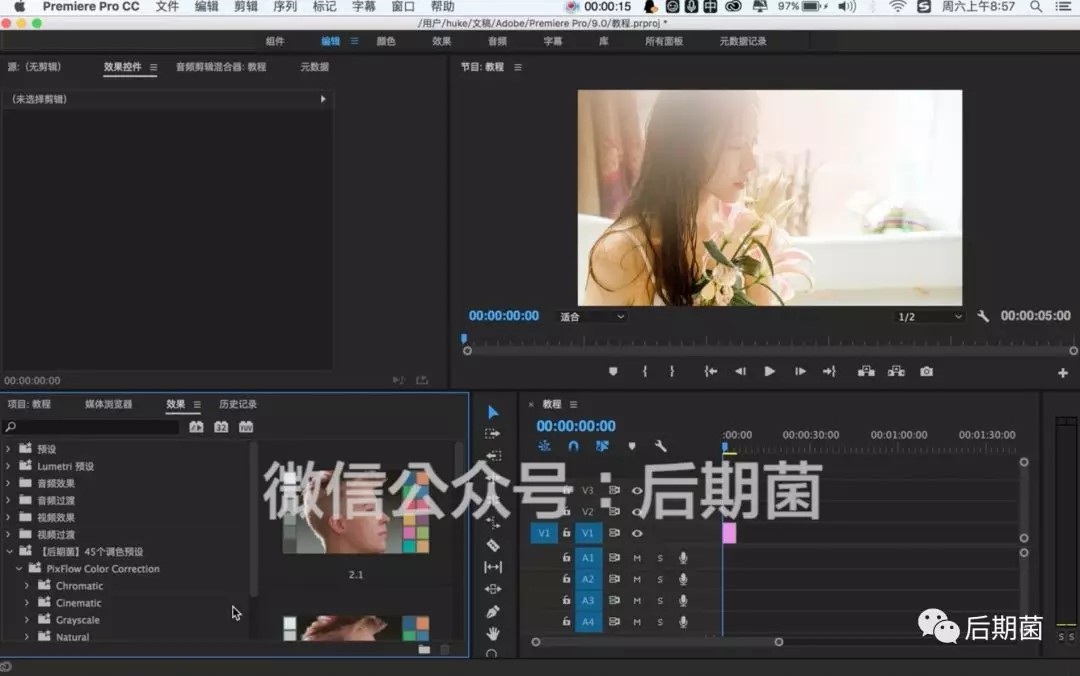Expand the Cinematic presets folder
This screenshot has height=676, width=1080.
(x=27, y=603)
